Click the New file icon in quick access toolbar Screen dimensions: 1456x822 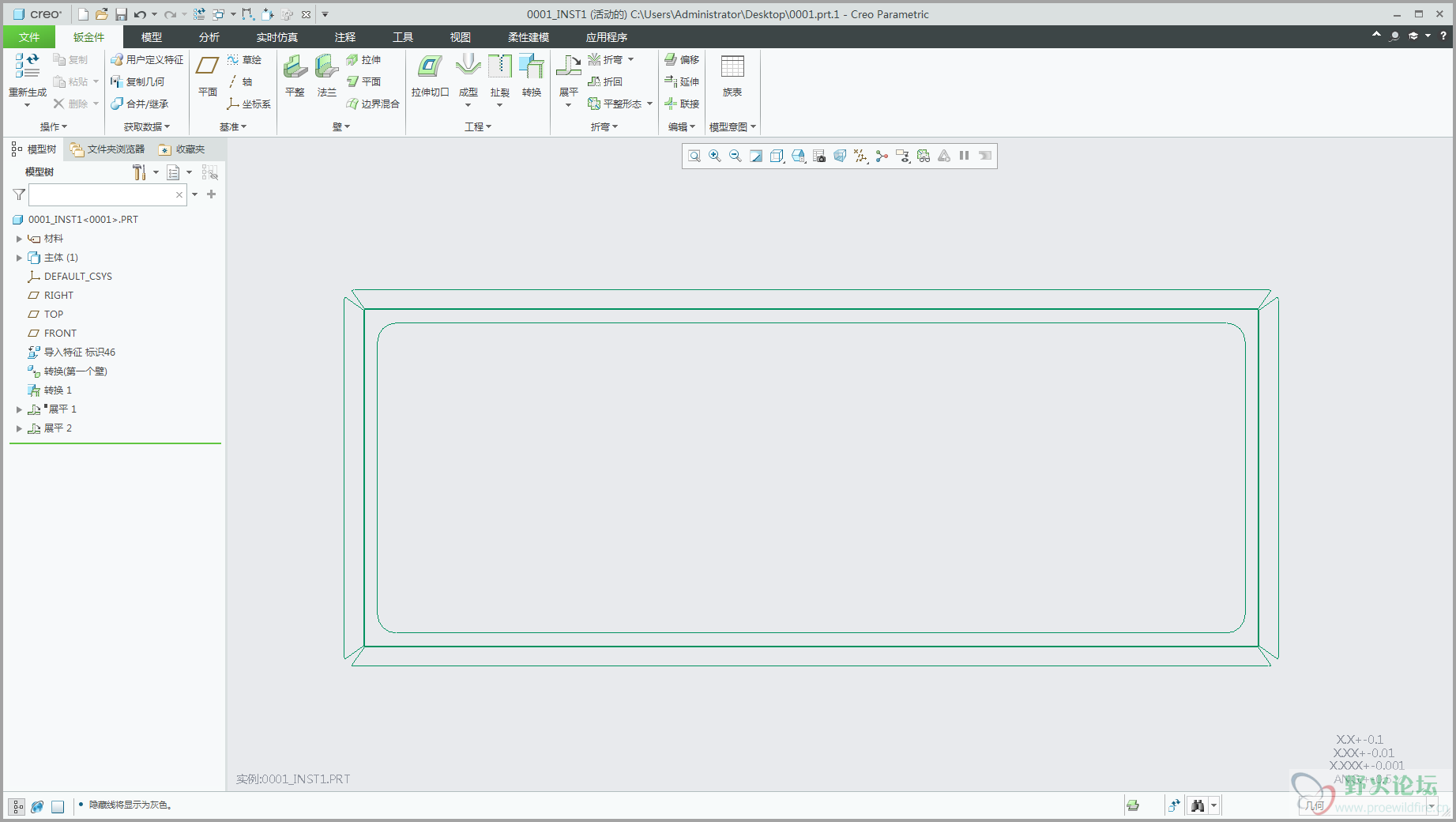click(84, 14)
